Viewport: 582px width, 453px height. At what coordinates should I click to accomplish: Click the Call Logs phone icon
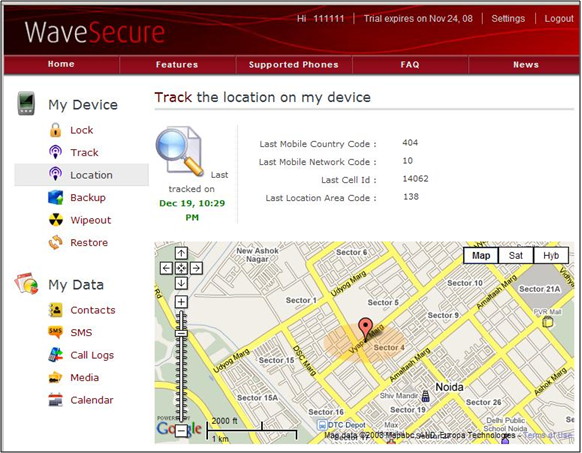[56, 355]
